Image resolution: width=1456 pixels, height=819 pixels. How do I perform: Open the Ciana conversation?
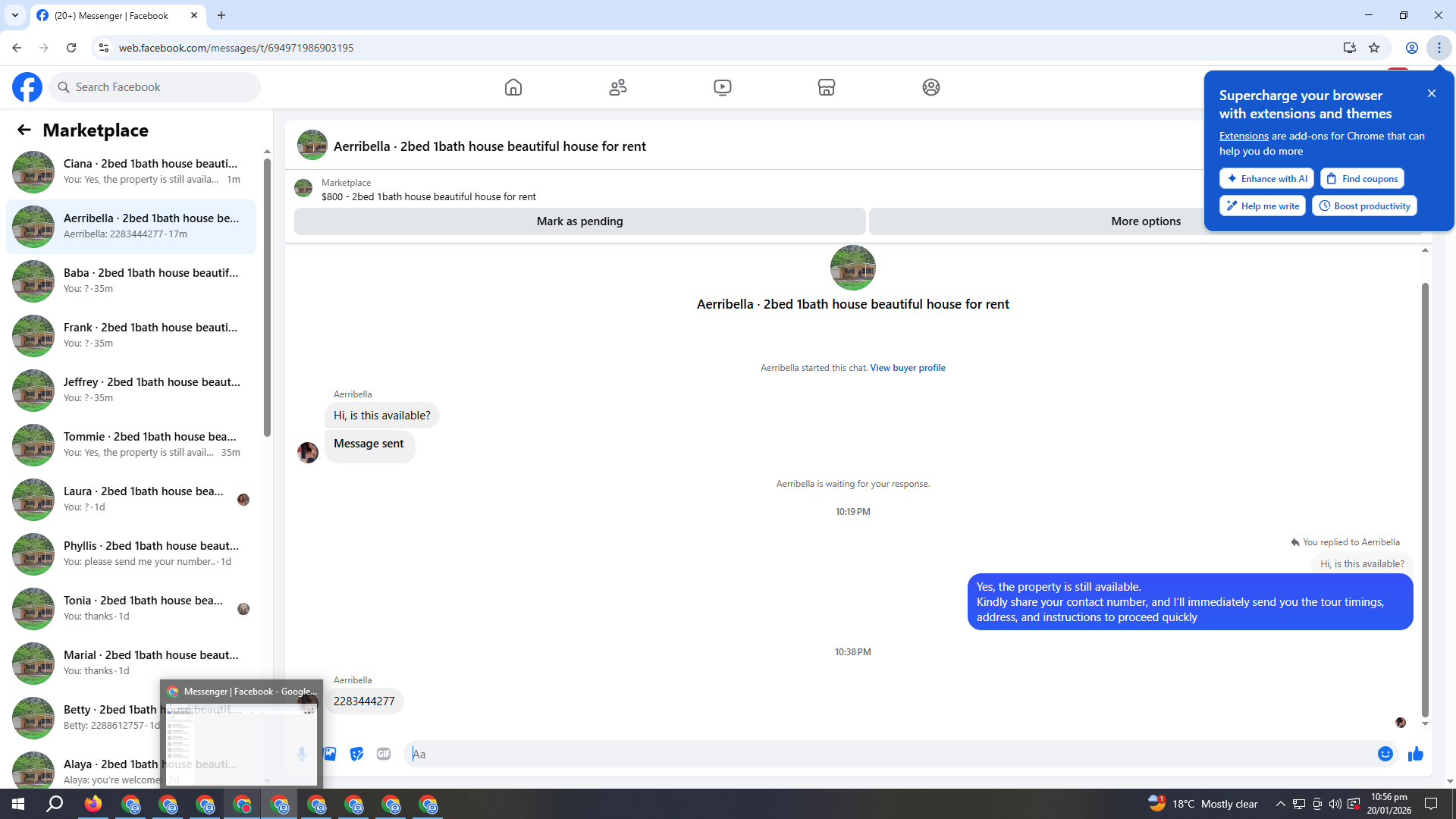(130, 172)
